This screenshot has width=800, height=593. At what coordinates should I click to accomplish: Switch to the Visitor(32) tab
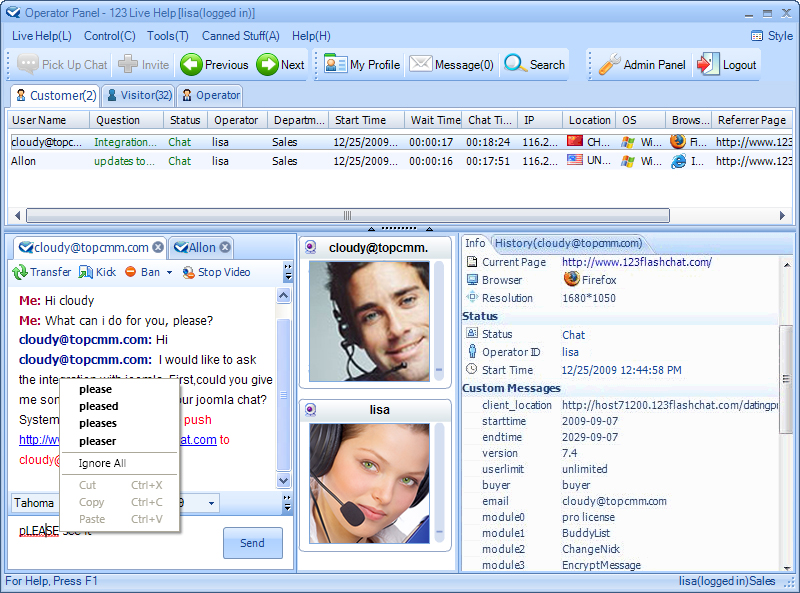point(139,95)
